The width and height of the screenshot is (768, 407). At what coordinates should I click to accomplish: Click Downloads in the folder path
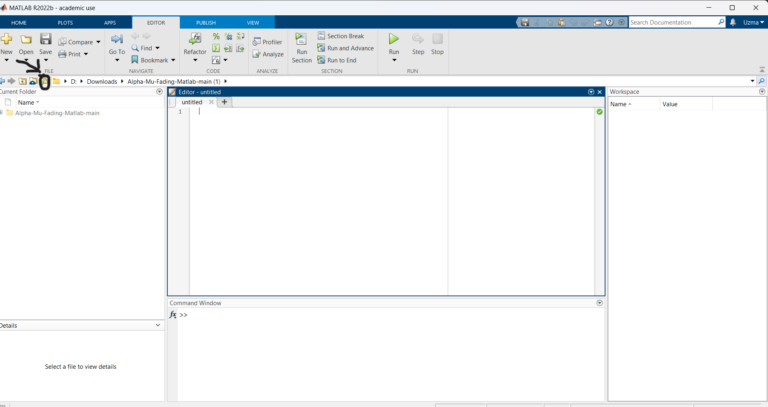click(102, 81)
